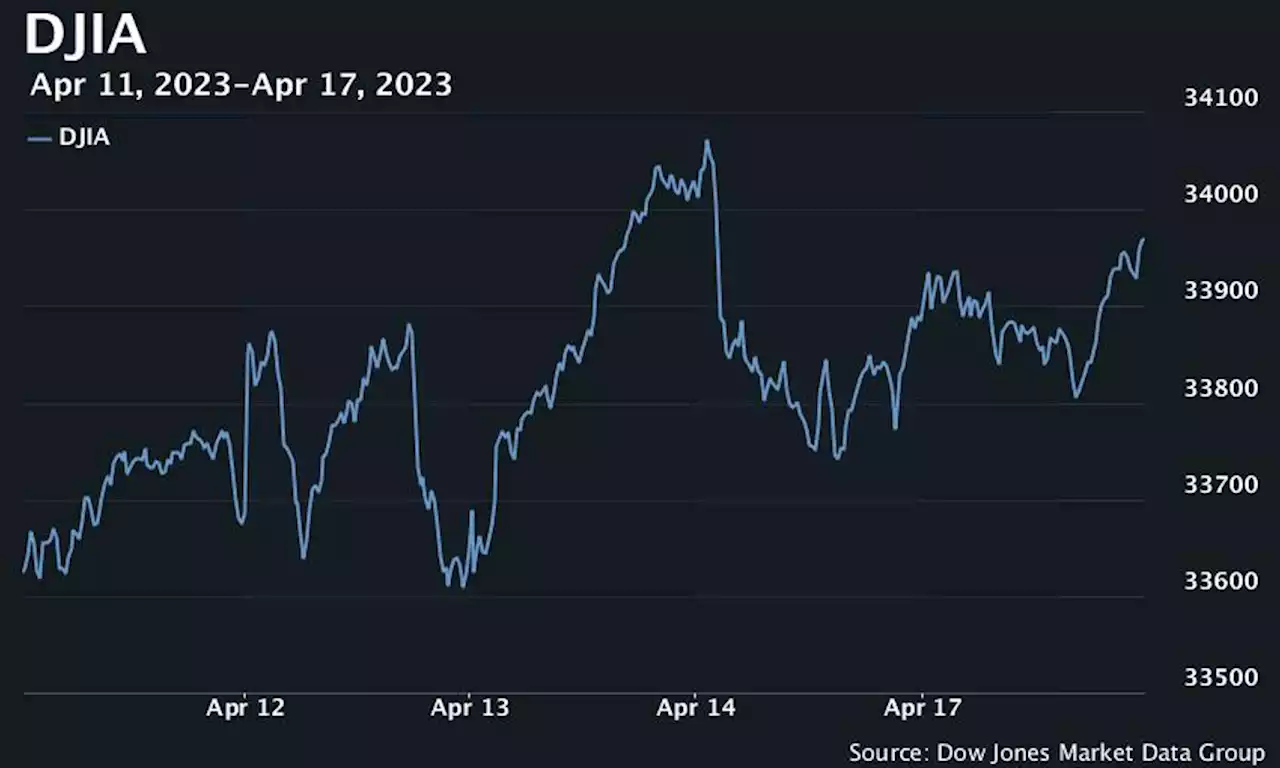Select the date range Apr 11, 2023–Apr 17, 2023

click(x=241, y=85)
